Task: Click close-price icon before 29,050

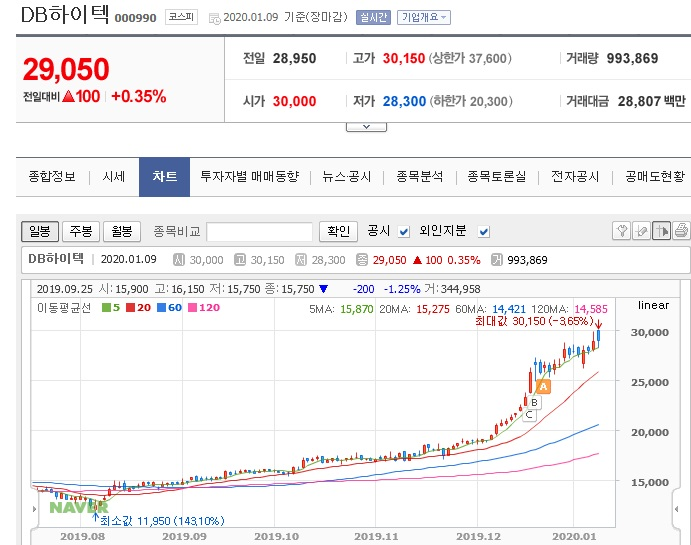Action: 362,260
